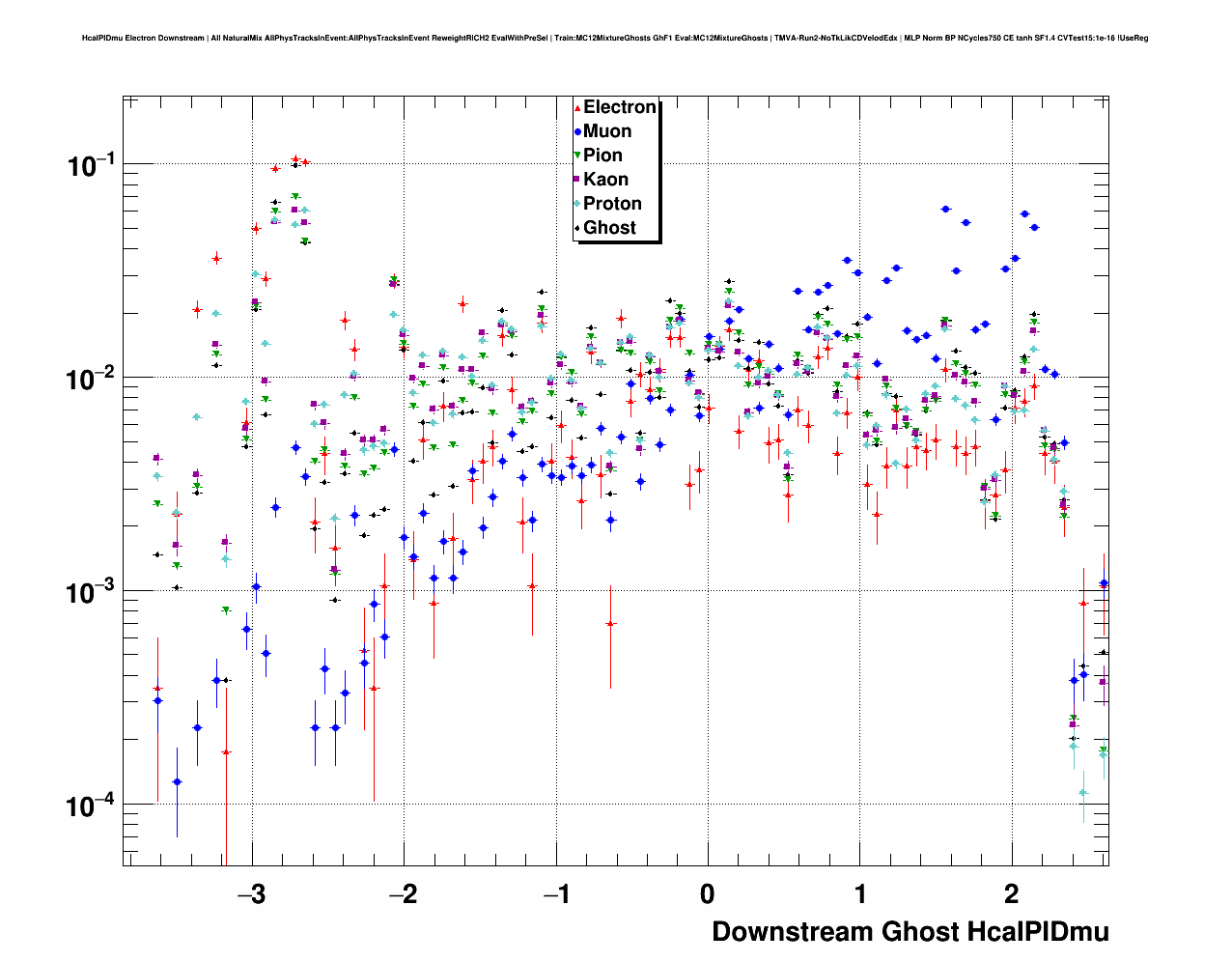Click the green Pion triangle marker in legend

coord(577,156)
